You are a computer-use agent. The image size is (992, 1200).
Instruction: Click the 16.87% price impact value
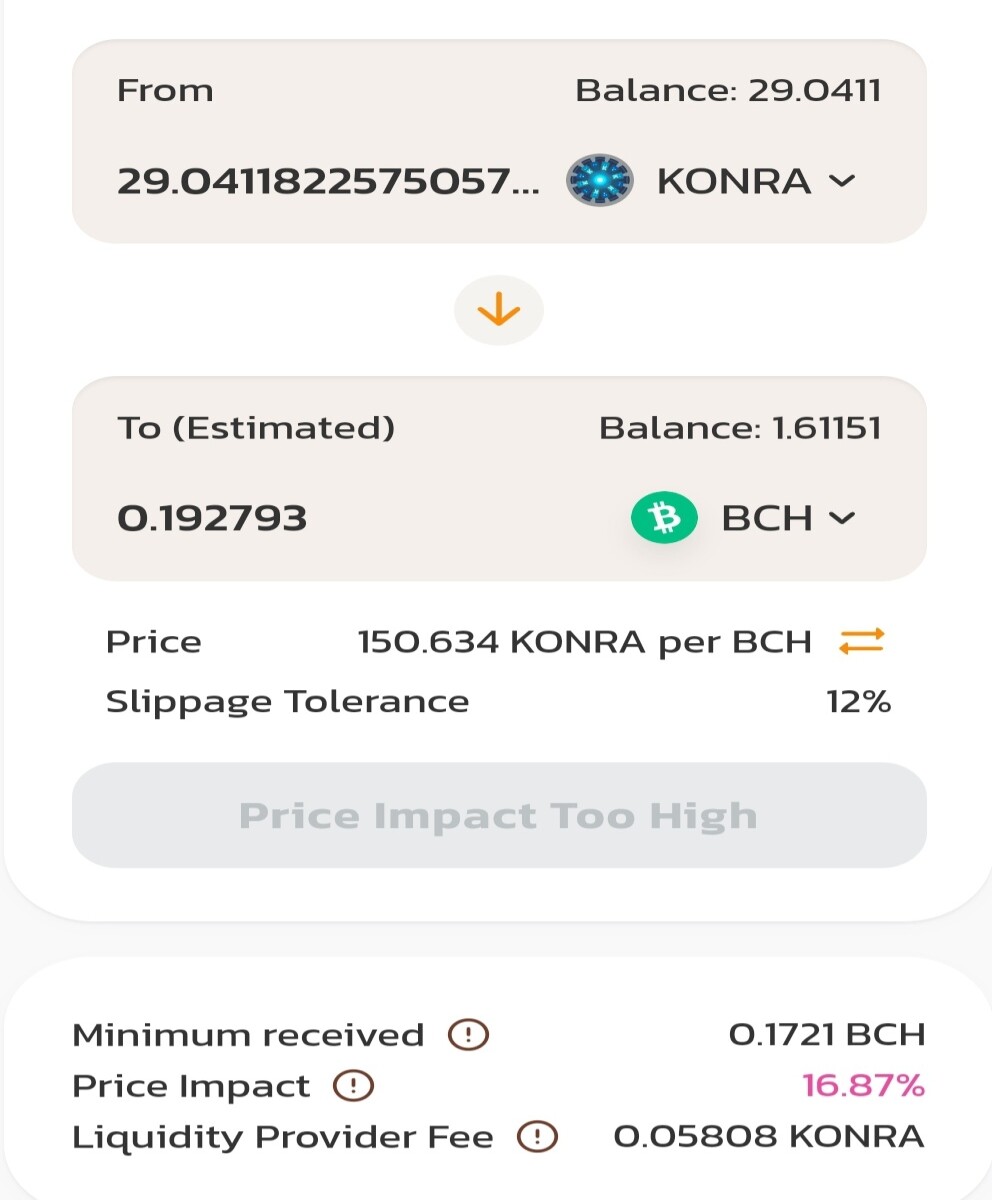point(864,1085)
